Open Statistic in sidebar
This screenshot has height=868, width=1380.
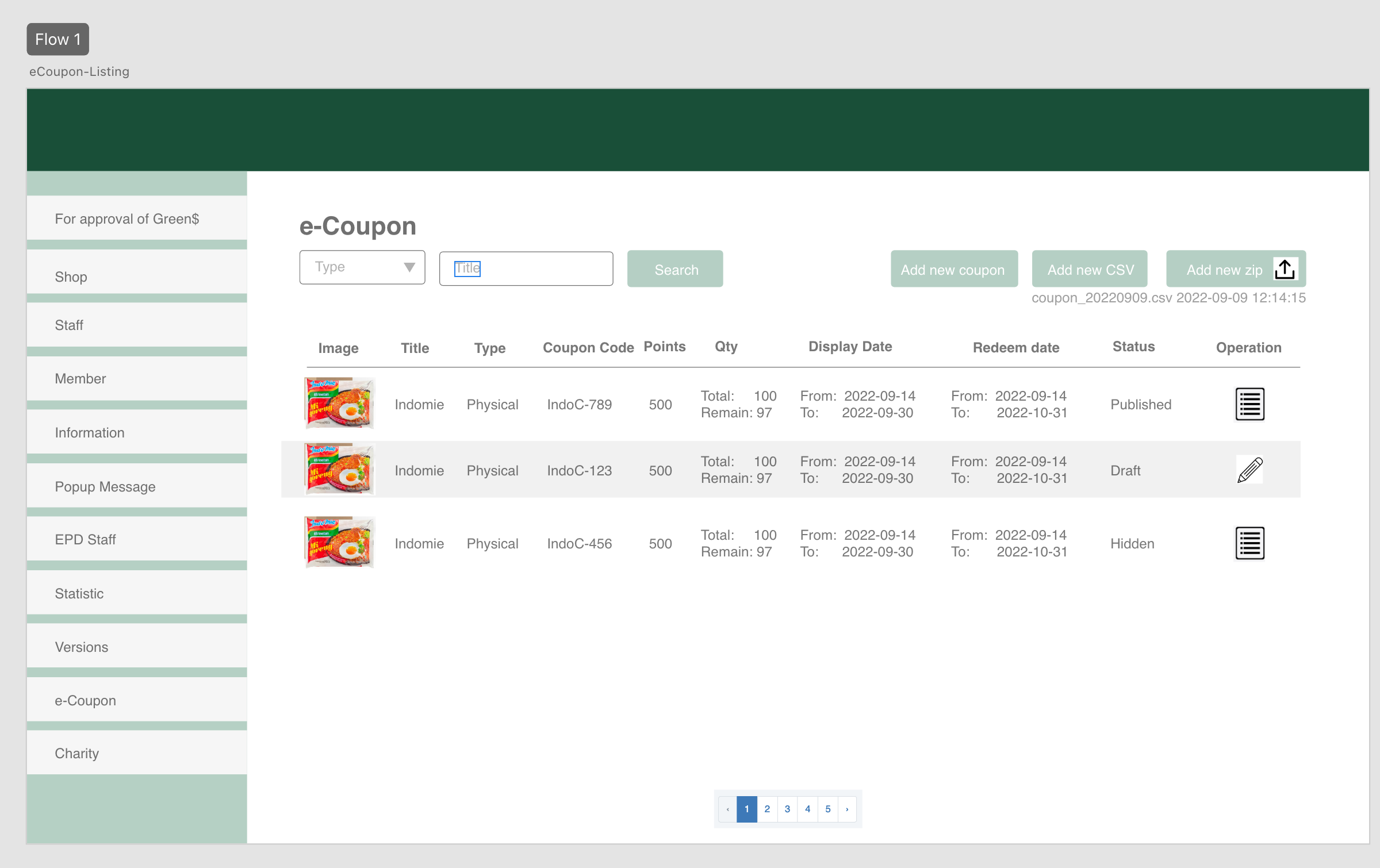(136, 593)
